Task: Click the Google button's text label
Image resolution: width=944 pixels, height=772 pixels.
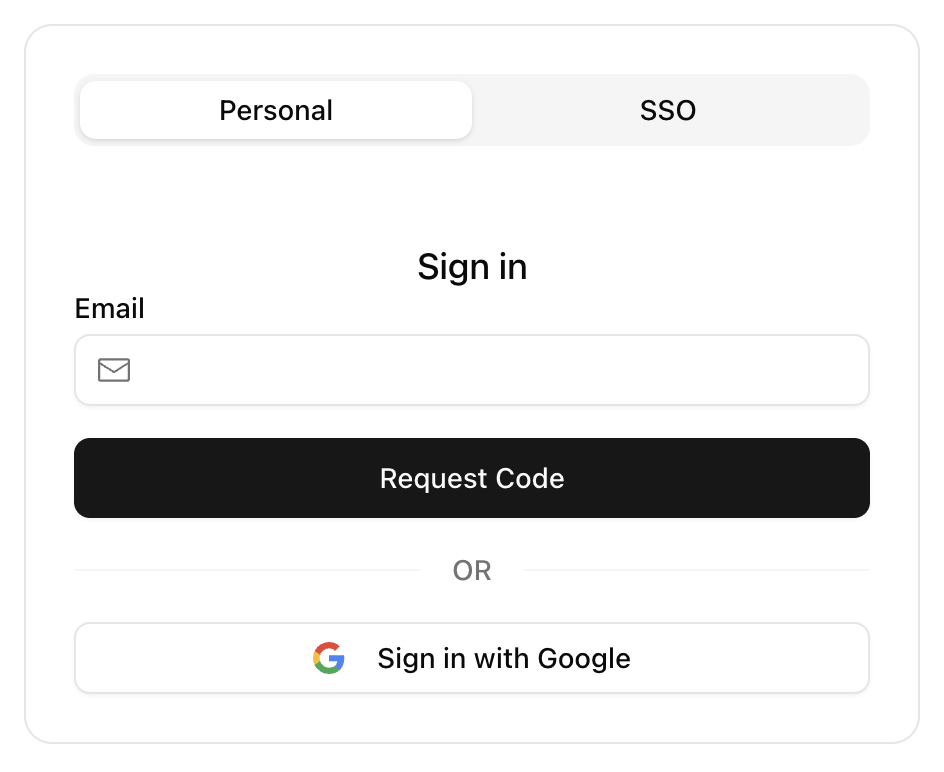Action: pyautogui.click(x=504, y=659)
